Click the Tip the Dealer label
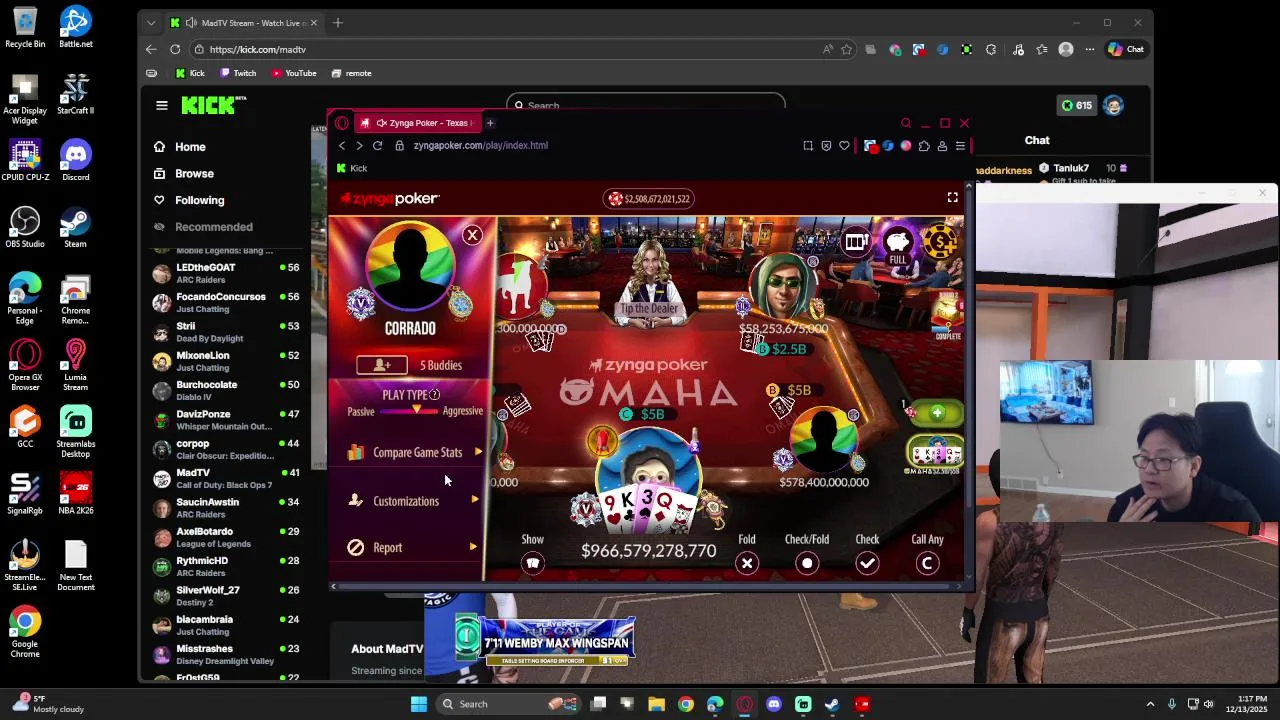The width and height of the screenshot is (1280, 720). point(649,308)
